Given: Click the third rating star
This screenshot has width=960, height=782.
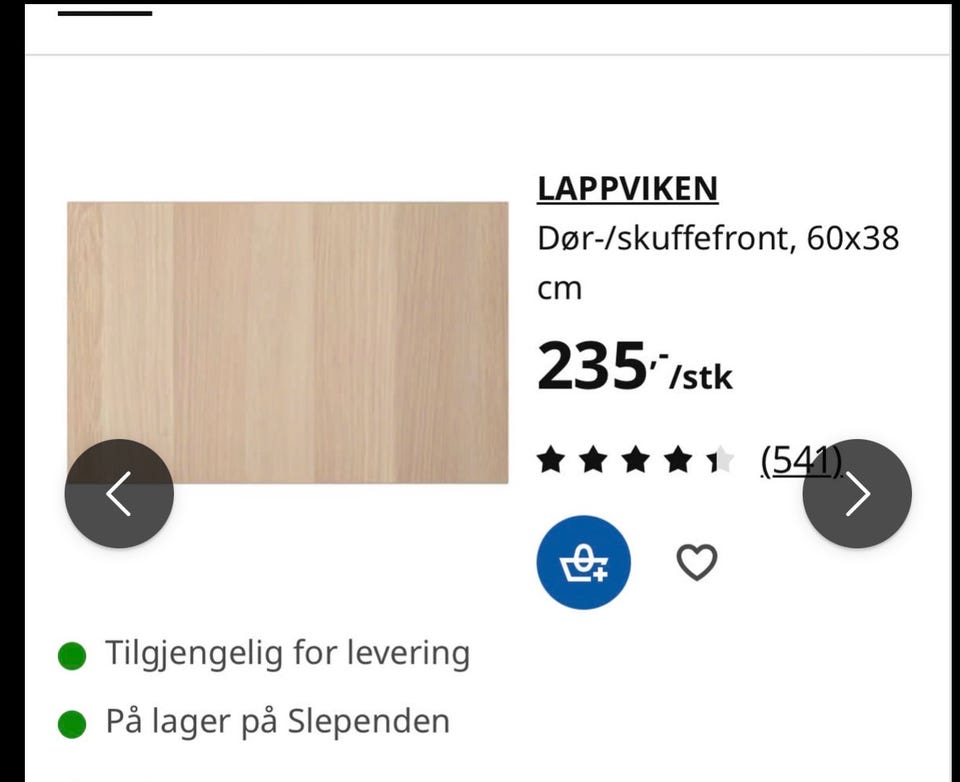Looking at the screenshot, I should [636, 460].
